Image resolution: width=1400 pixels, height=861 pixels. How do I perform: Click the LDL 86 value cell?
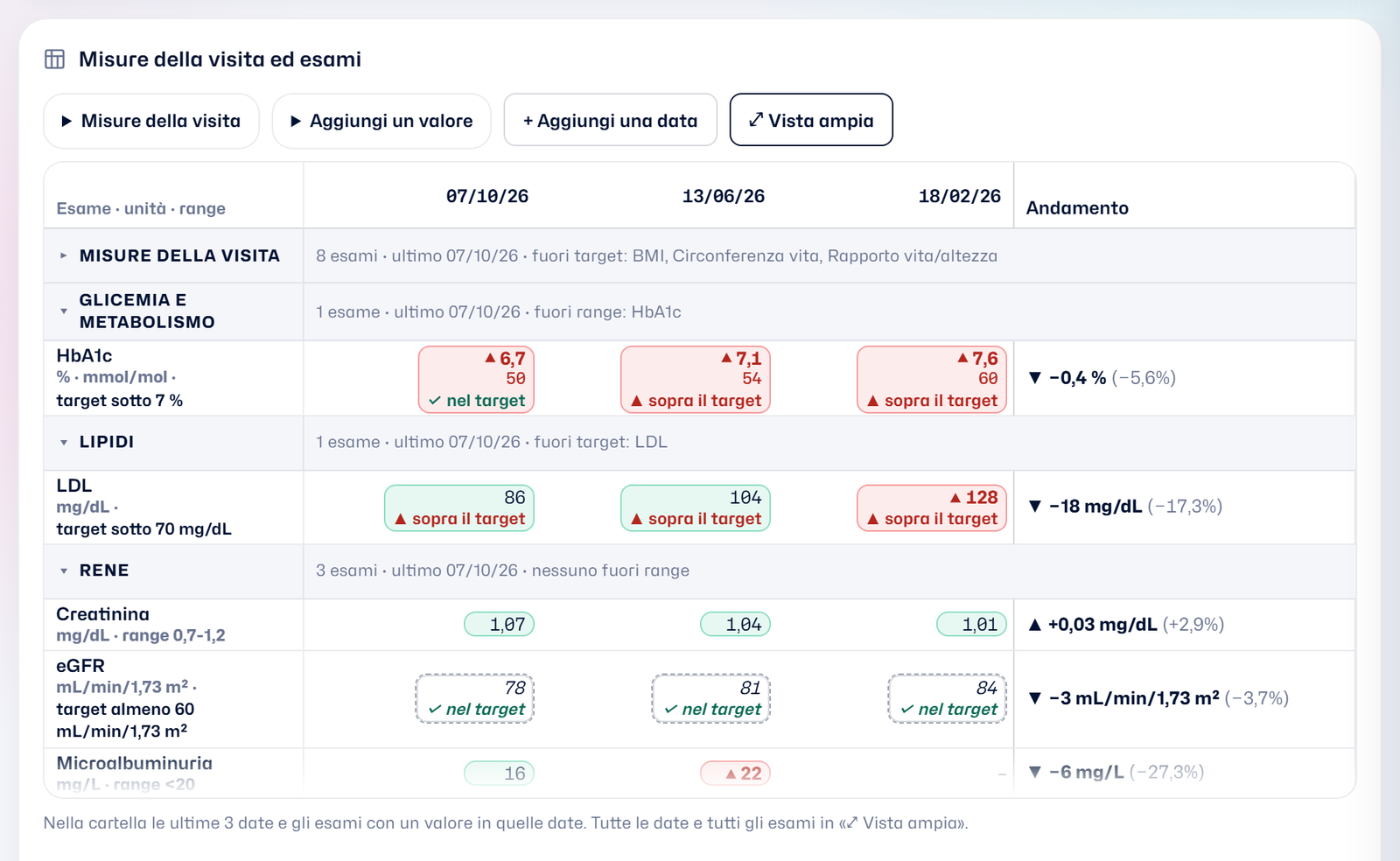pyautogui.click(x=459, y=508)
